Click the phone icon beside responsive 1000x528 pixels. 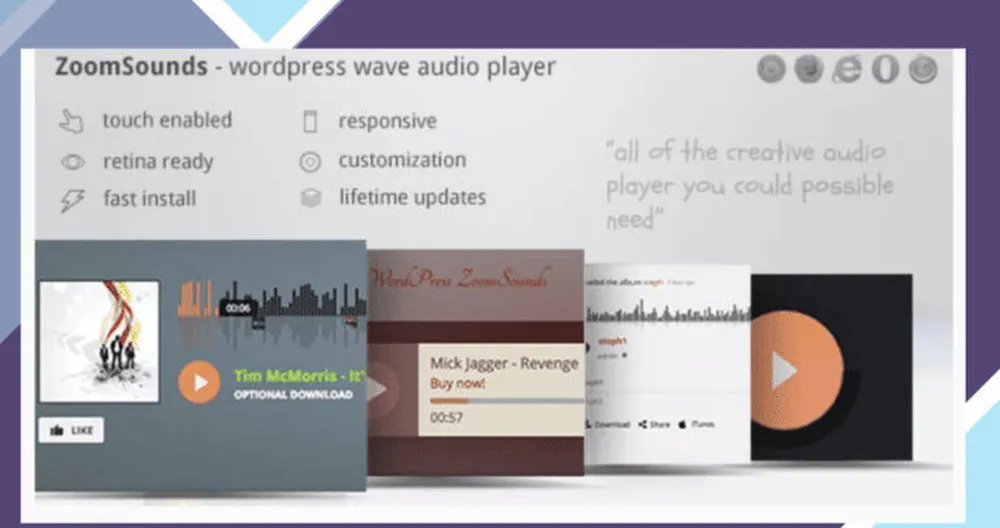coord(310,123)
